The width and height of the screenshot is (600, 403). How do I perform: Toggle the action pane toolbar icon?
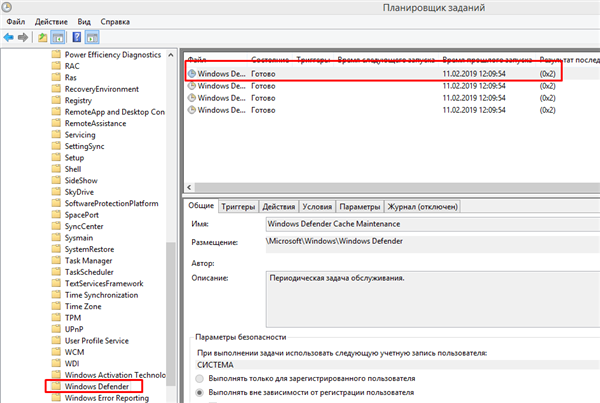click(x=92, y=38)
